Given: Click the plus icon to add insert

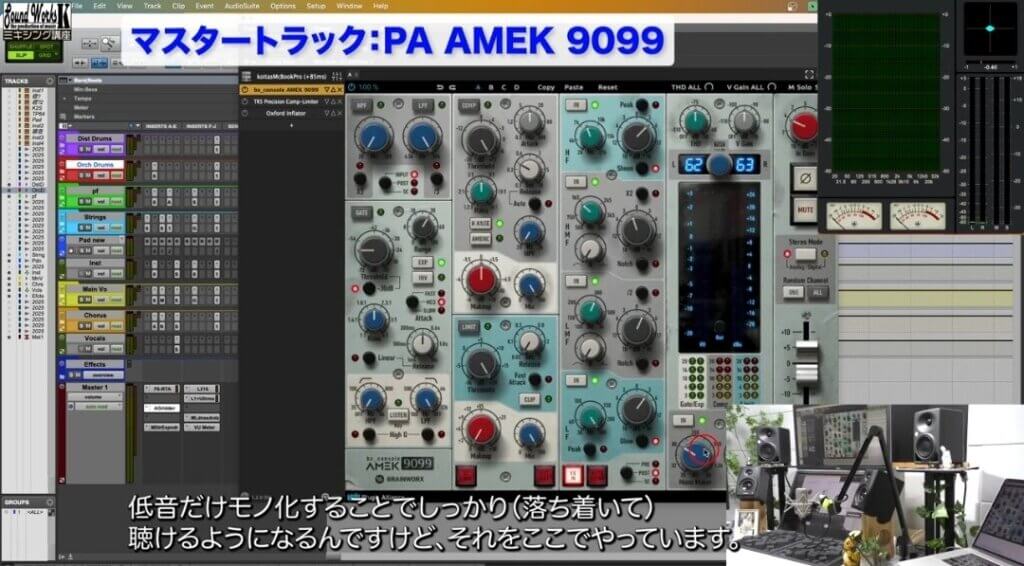Looking at the screenshot, I should click(291, 124).
